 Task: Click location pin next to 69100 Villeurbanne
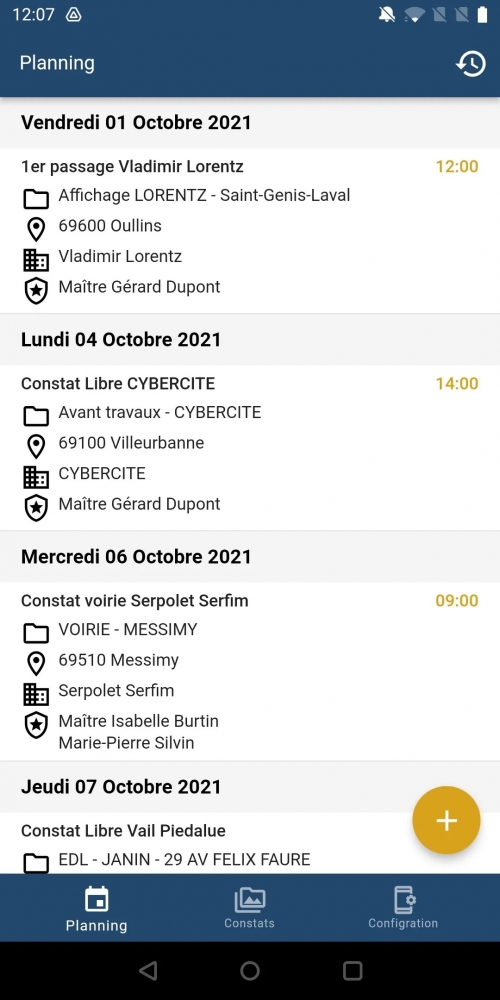(36, 446)
